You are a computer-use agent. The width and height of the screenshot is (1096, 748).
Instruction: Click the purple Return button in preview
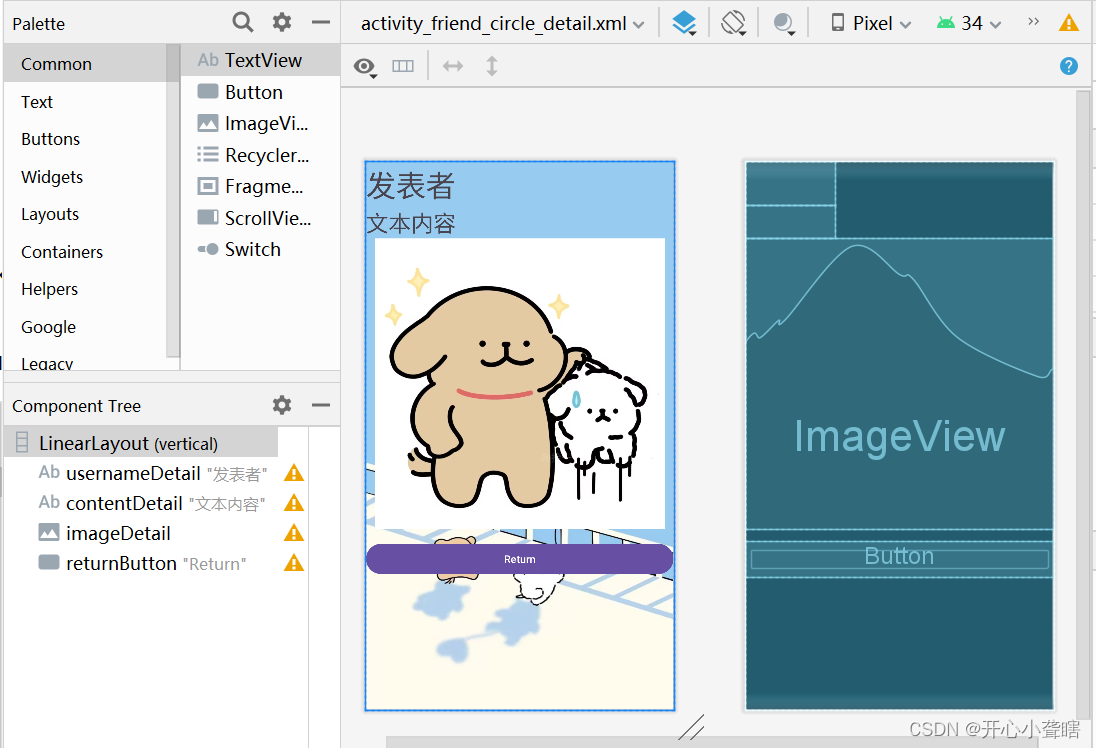(519, 559)
